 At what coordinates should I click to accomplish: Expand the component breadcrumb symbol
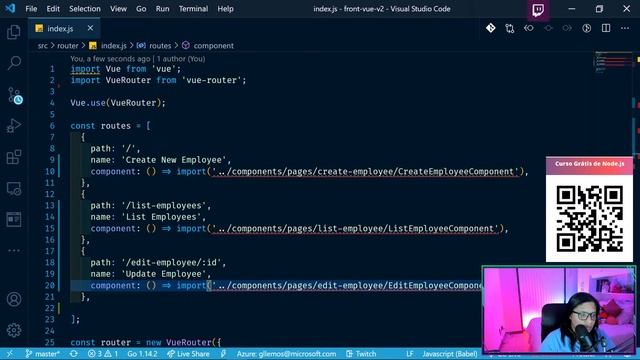[x=208, y=46]
